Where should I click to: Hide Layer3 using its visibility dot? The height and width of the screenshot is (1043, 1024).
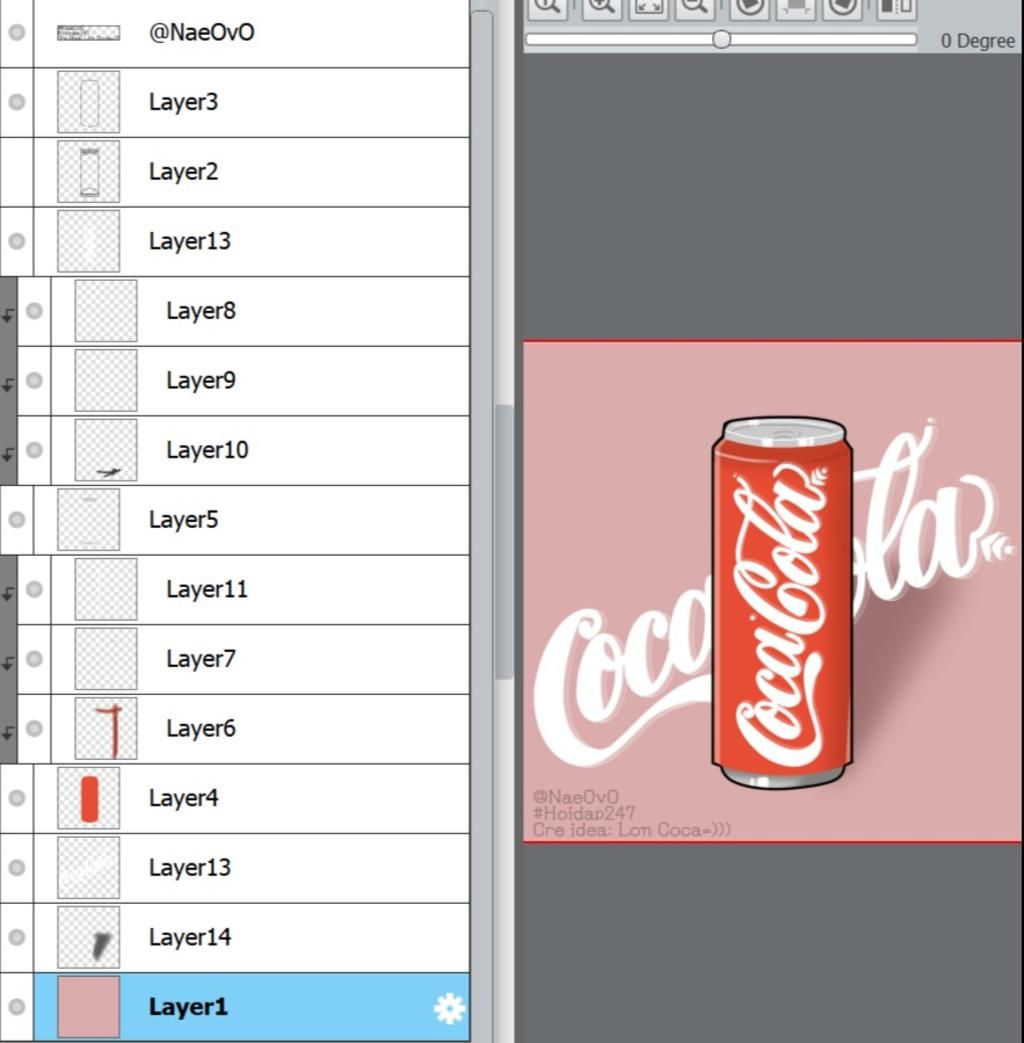pyautogui.click(x=17, y=102)
